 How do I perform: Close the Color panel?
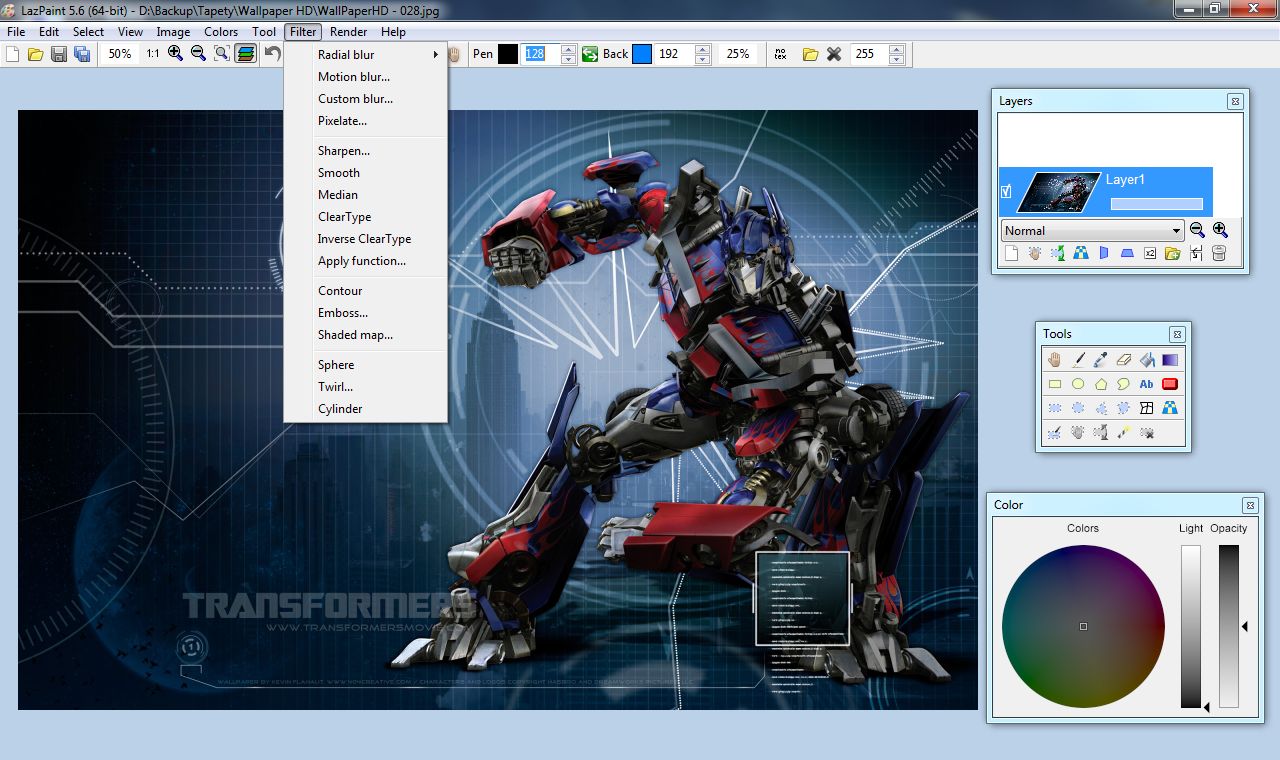coord(1250,505)
